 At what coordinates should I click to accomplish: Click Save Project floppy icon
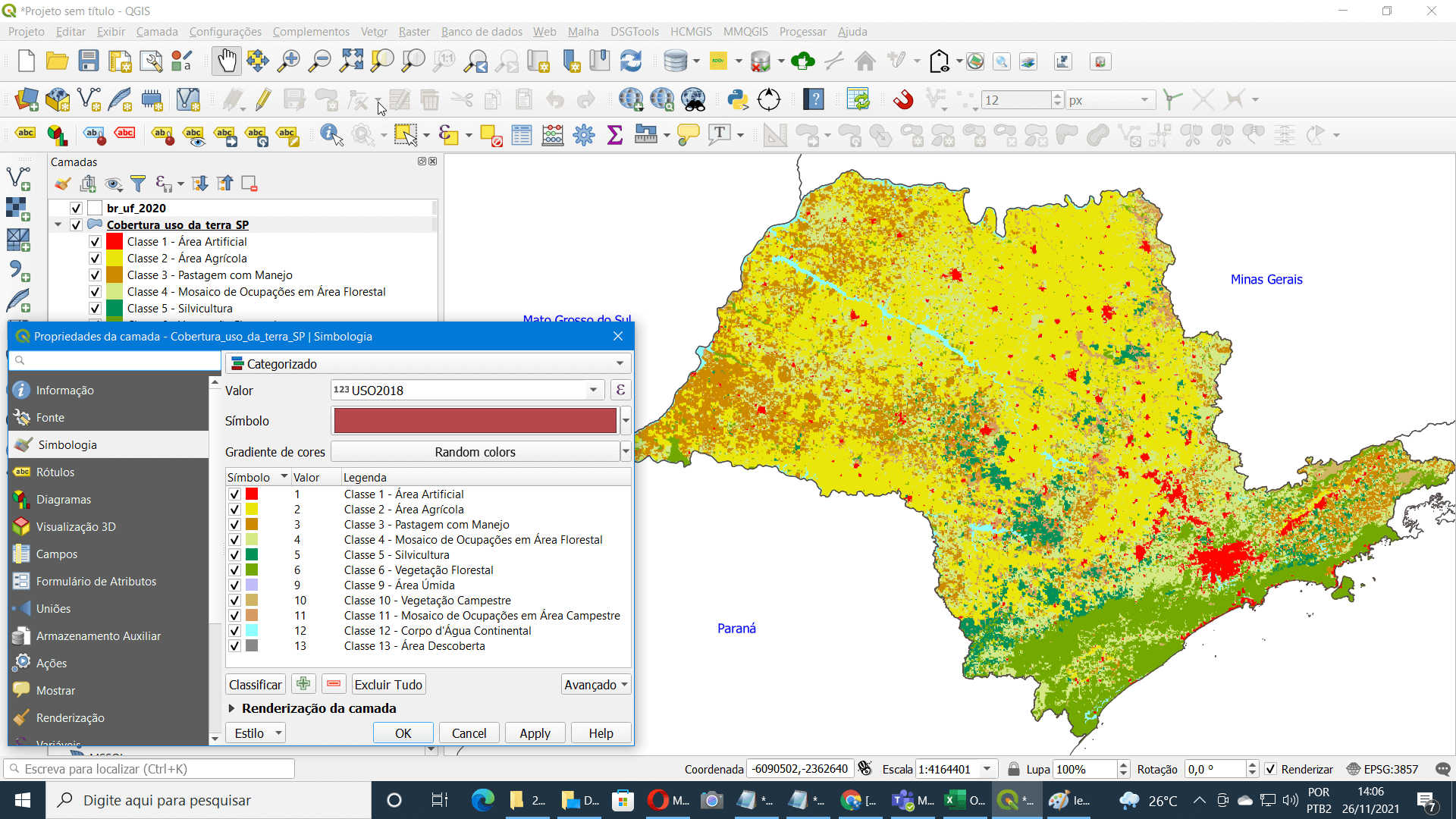coord(89,61)
